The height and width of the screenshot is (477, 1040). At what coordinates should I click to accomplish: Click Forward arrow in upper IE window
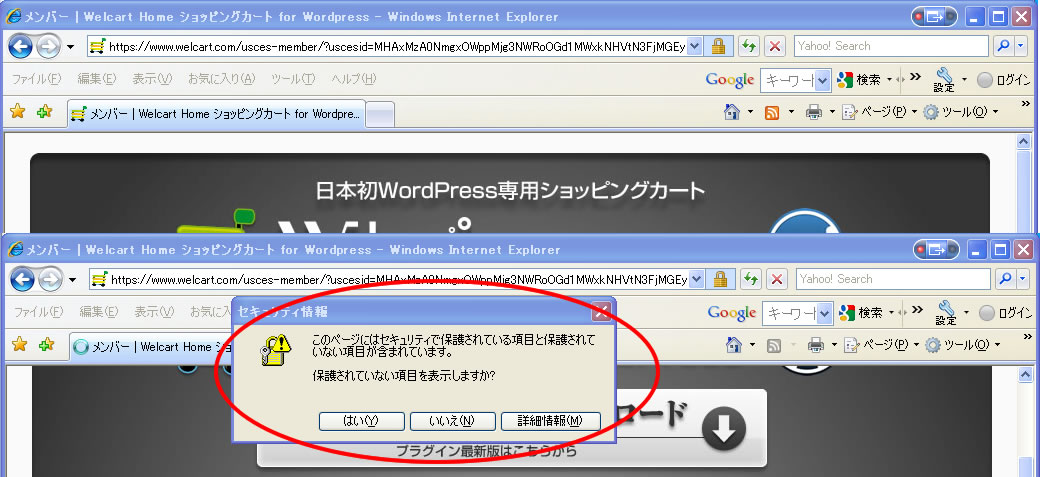[x=48, y=46]
